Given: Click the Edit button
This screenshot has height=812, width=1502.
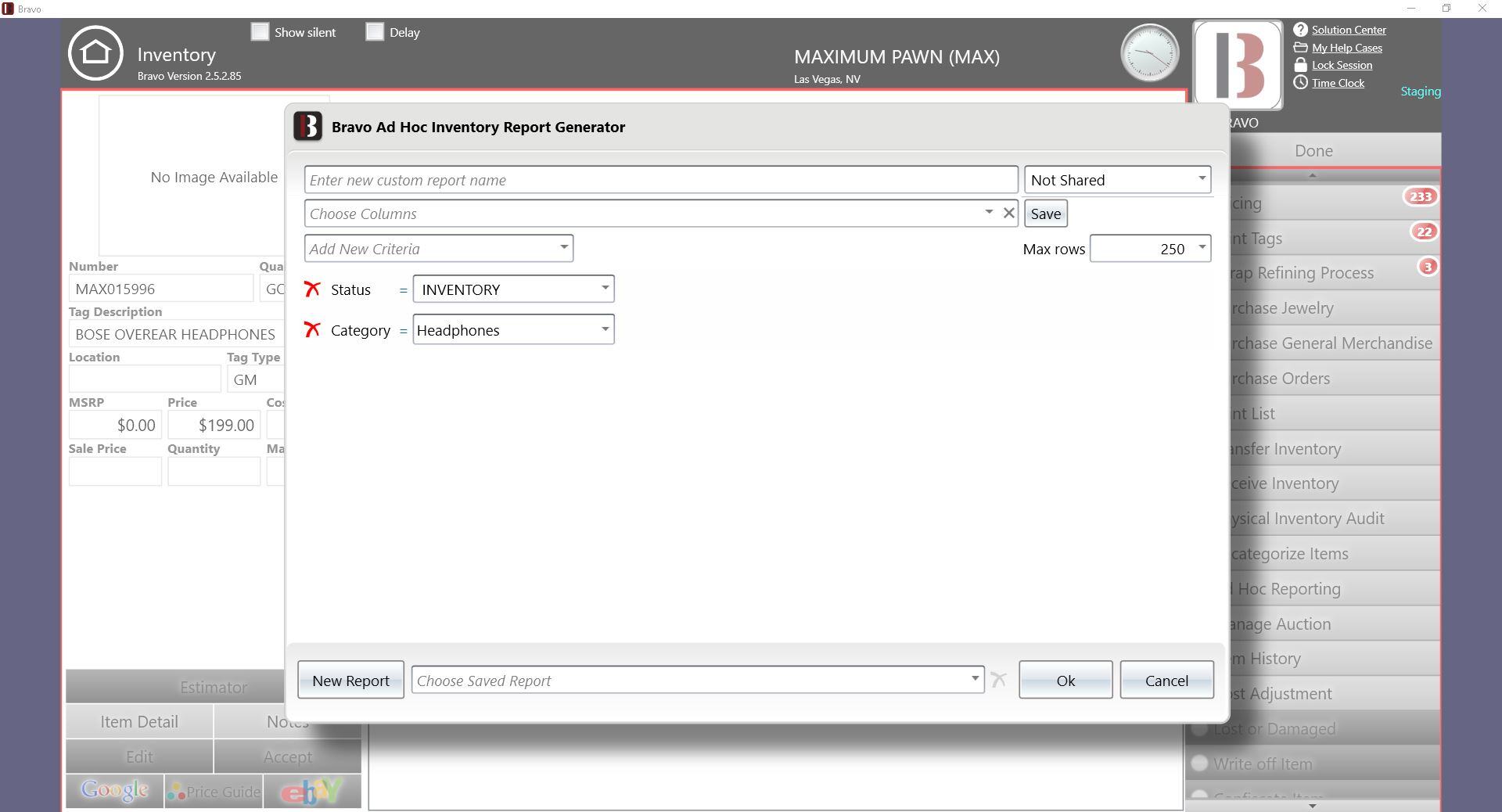Looking at the screenshot, I should pyautogui.click(x=139, y=757).
